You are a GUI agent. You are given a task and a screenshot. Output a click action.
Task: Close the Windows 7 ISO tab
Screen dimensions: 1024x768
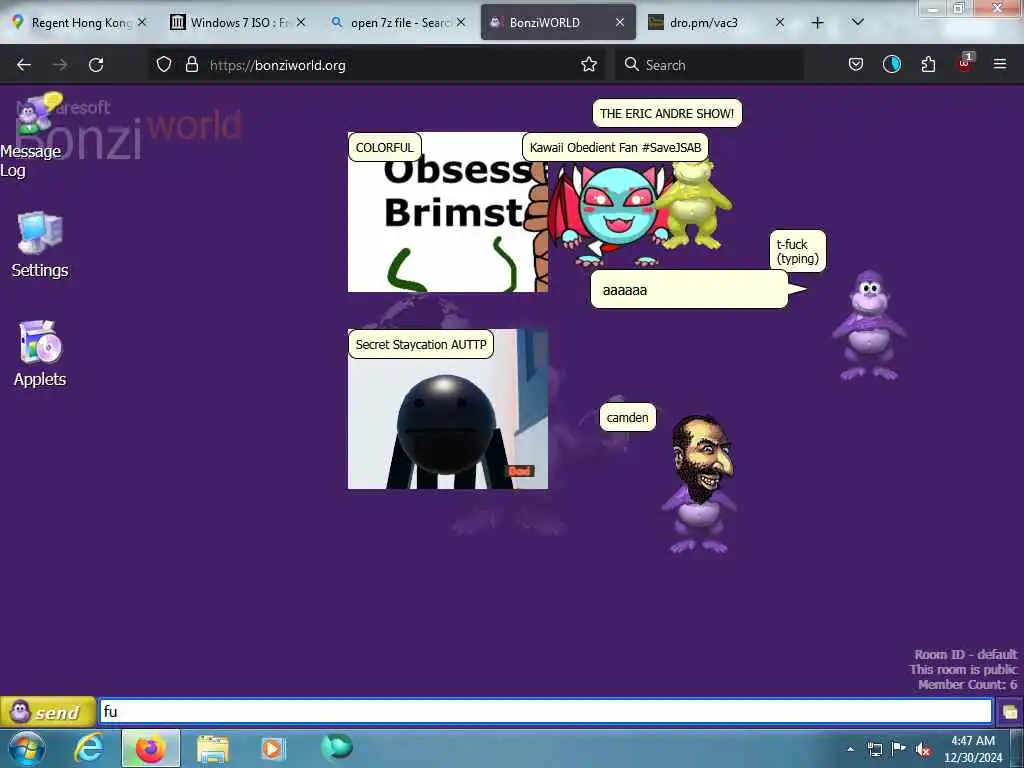coord(301,22)
